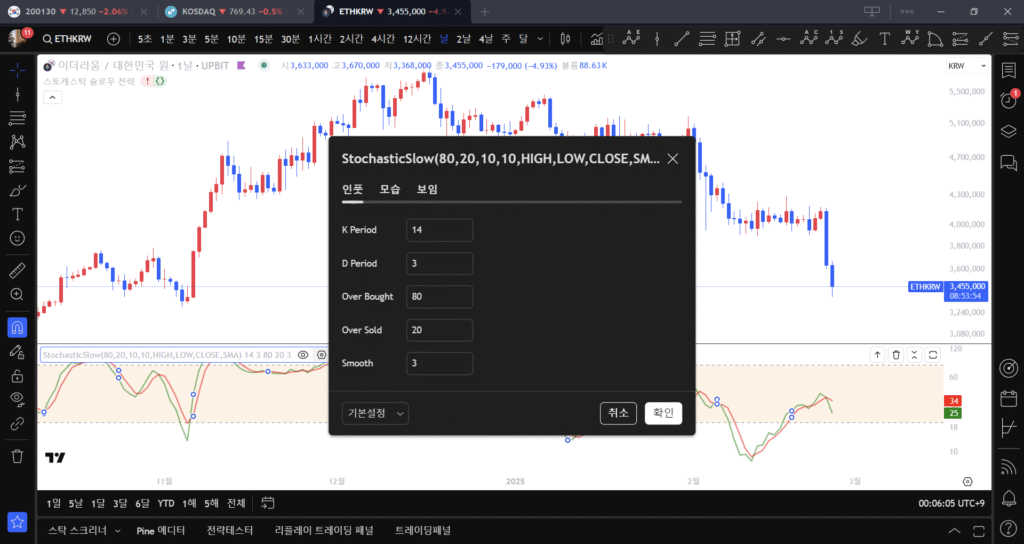The height and width of the screenshot is (544, 1024).
Task: Open the broadcast streams icon
Action: (x=1008, y=466)
